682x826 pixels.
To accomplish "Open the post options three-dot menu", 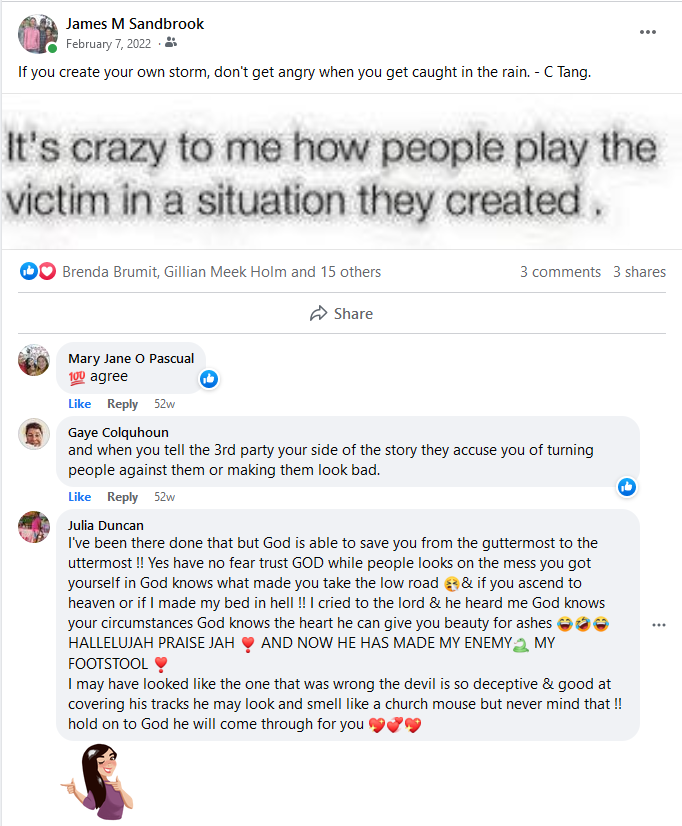I will point(648,32).
